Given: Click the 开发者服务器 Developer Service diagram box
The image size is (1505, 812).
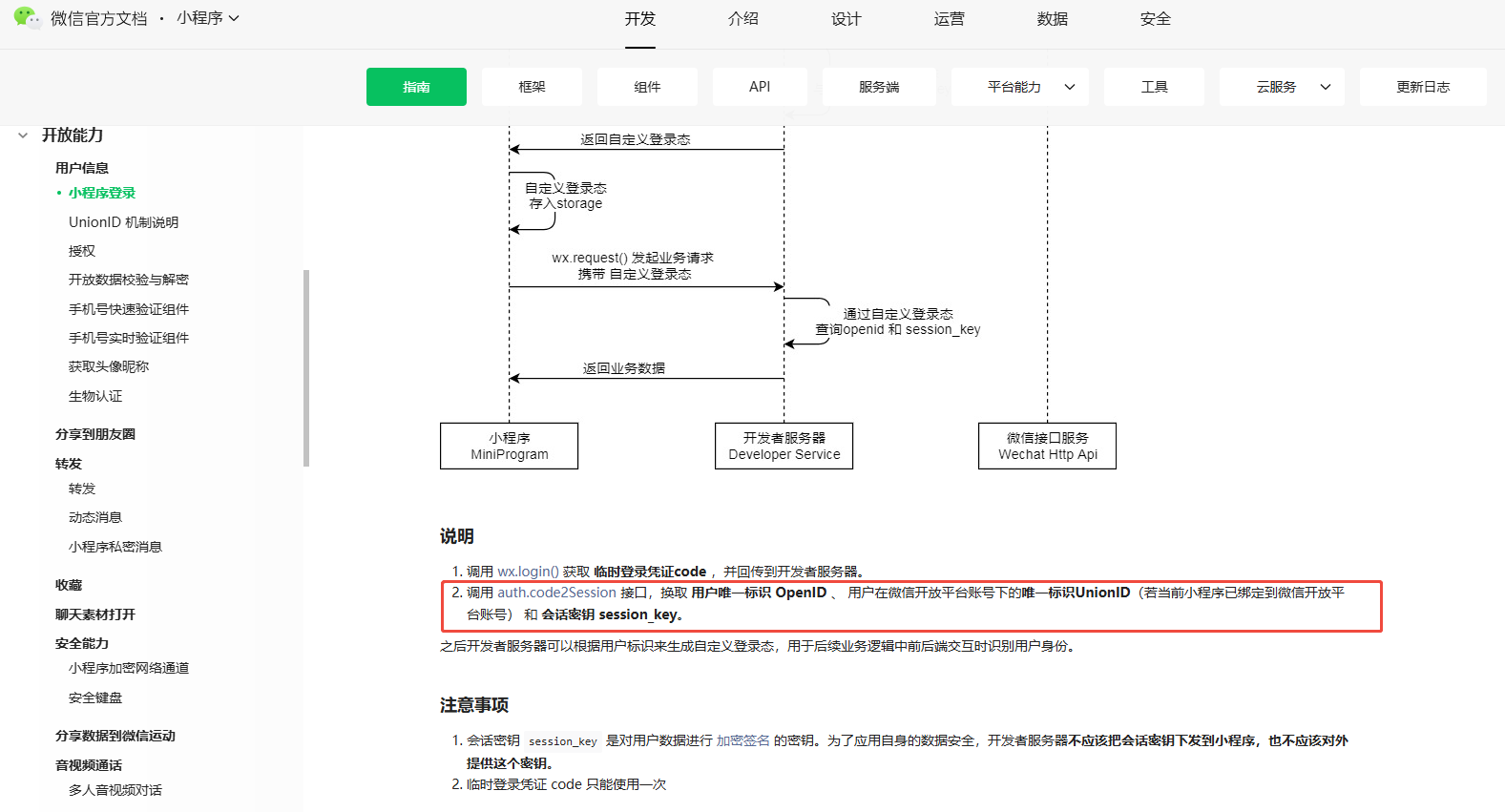Looking at the screenshot, I should 784,446.
